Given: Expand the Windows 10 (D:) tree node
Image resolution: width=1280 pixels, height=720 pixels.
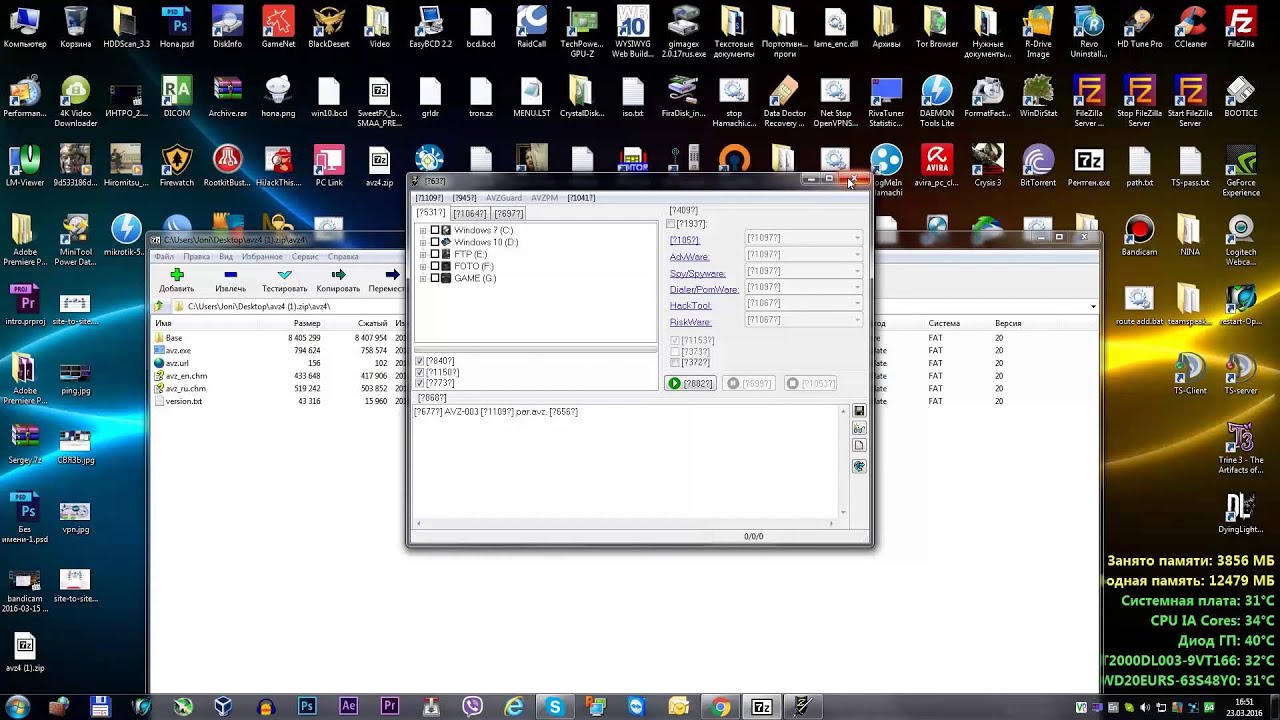Looking at the screenshot, I should point(423,242).
